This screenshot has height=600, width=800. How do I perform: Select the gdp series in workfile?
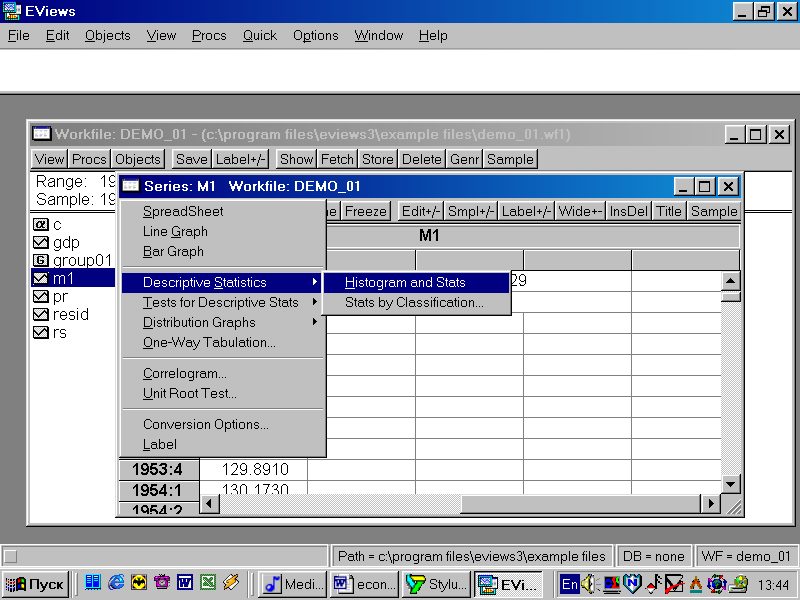56,242
